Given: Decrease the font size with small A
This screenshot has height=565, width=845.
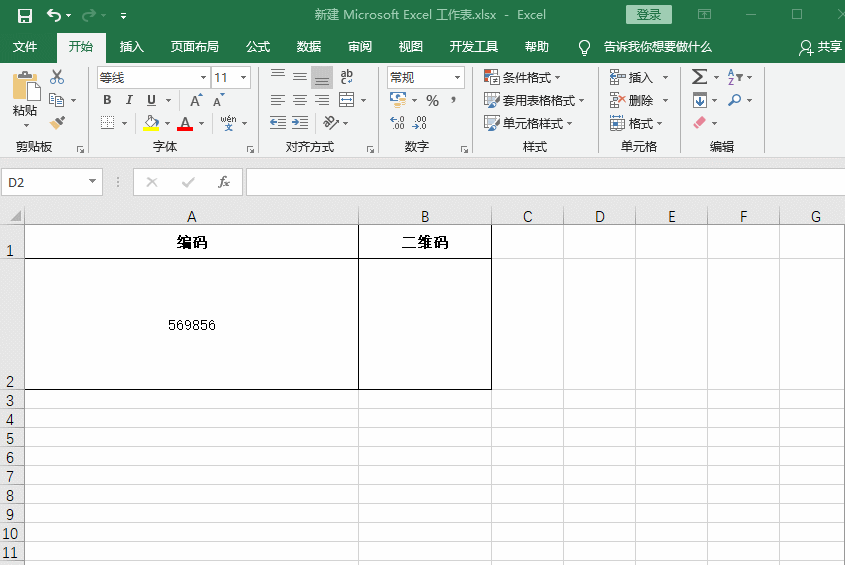Looking at the screenshot, I should (218, 100).
